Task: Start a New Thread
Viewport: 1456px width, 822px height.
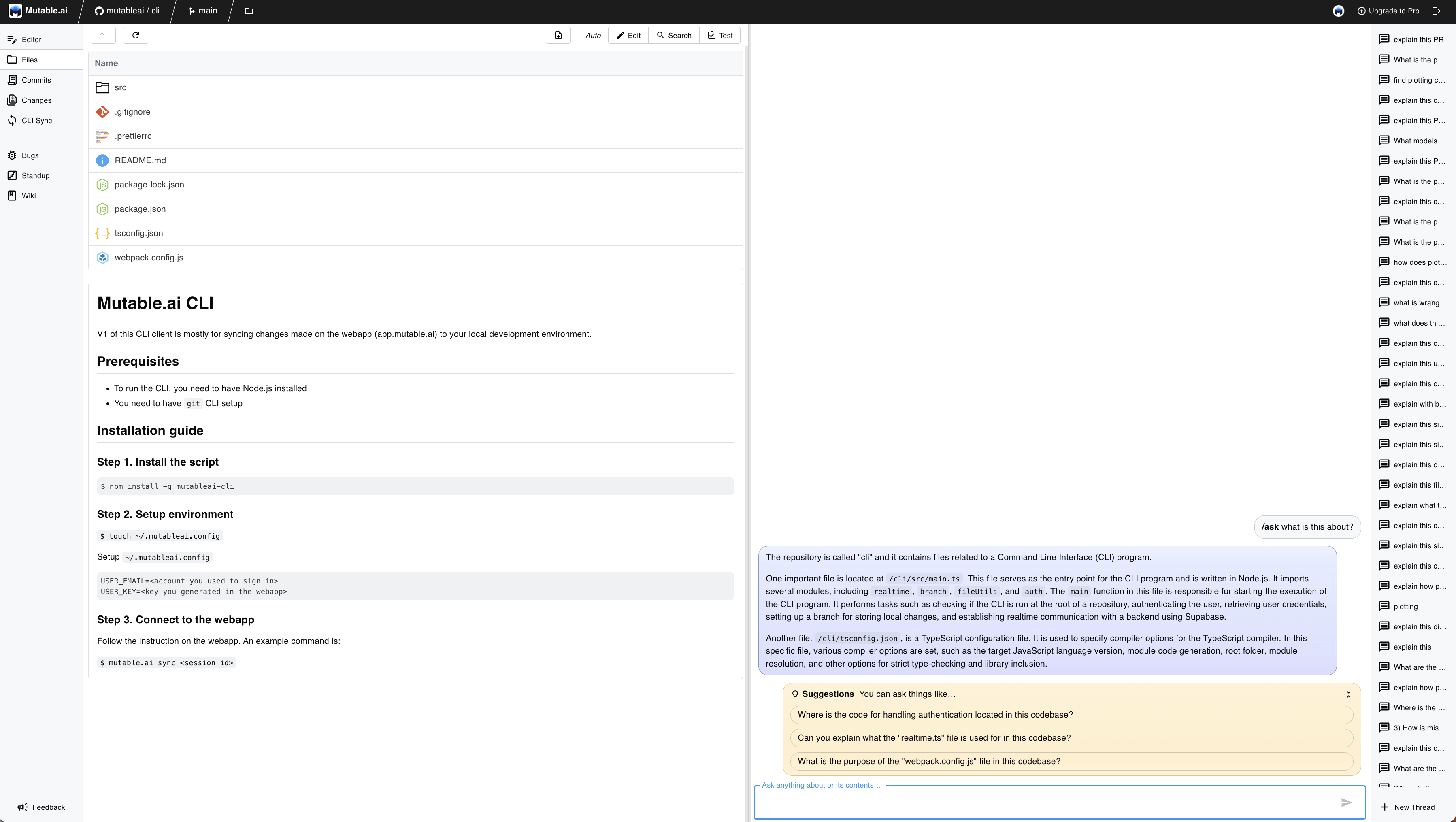Action: click(1407, 807)
